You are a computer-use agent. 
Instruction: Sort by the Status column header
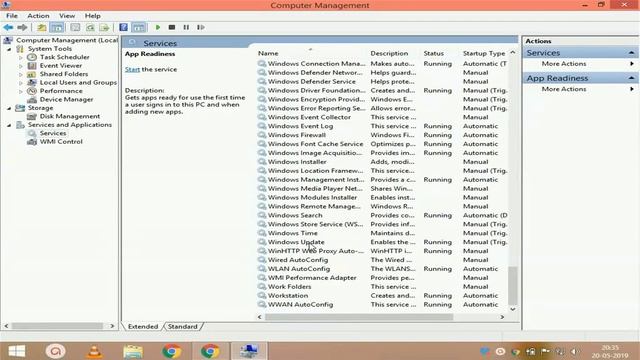433,53
